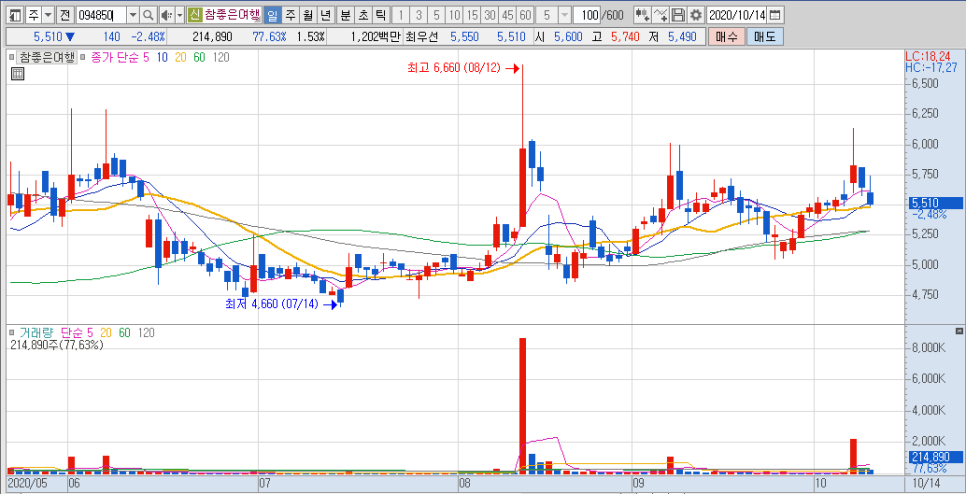The width and height of the screenshot is (966, 494).
Task: Click the 주 market type box
Action: [34, 15]
